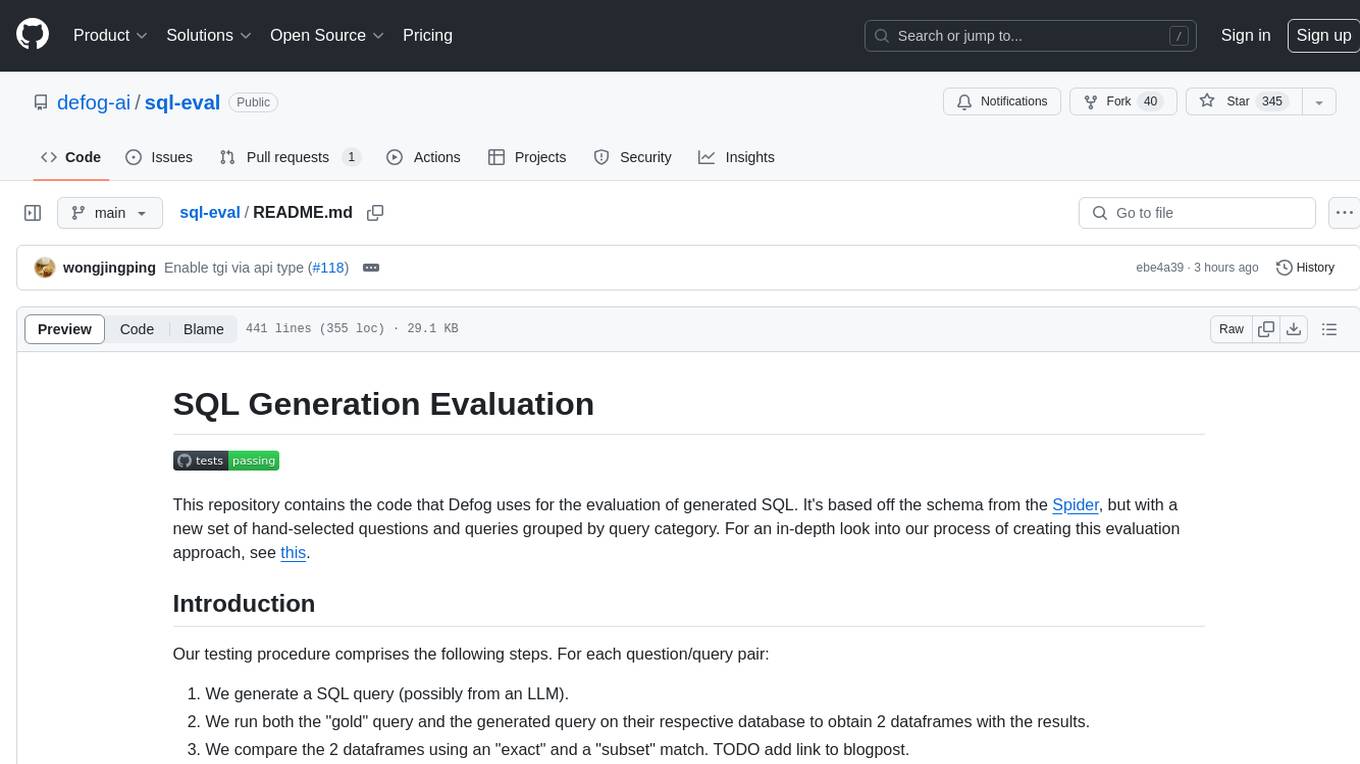
Task: Click the Sign up button
Action: pos(1323,35)
